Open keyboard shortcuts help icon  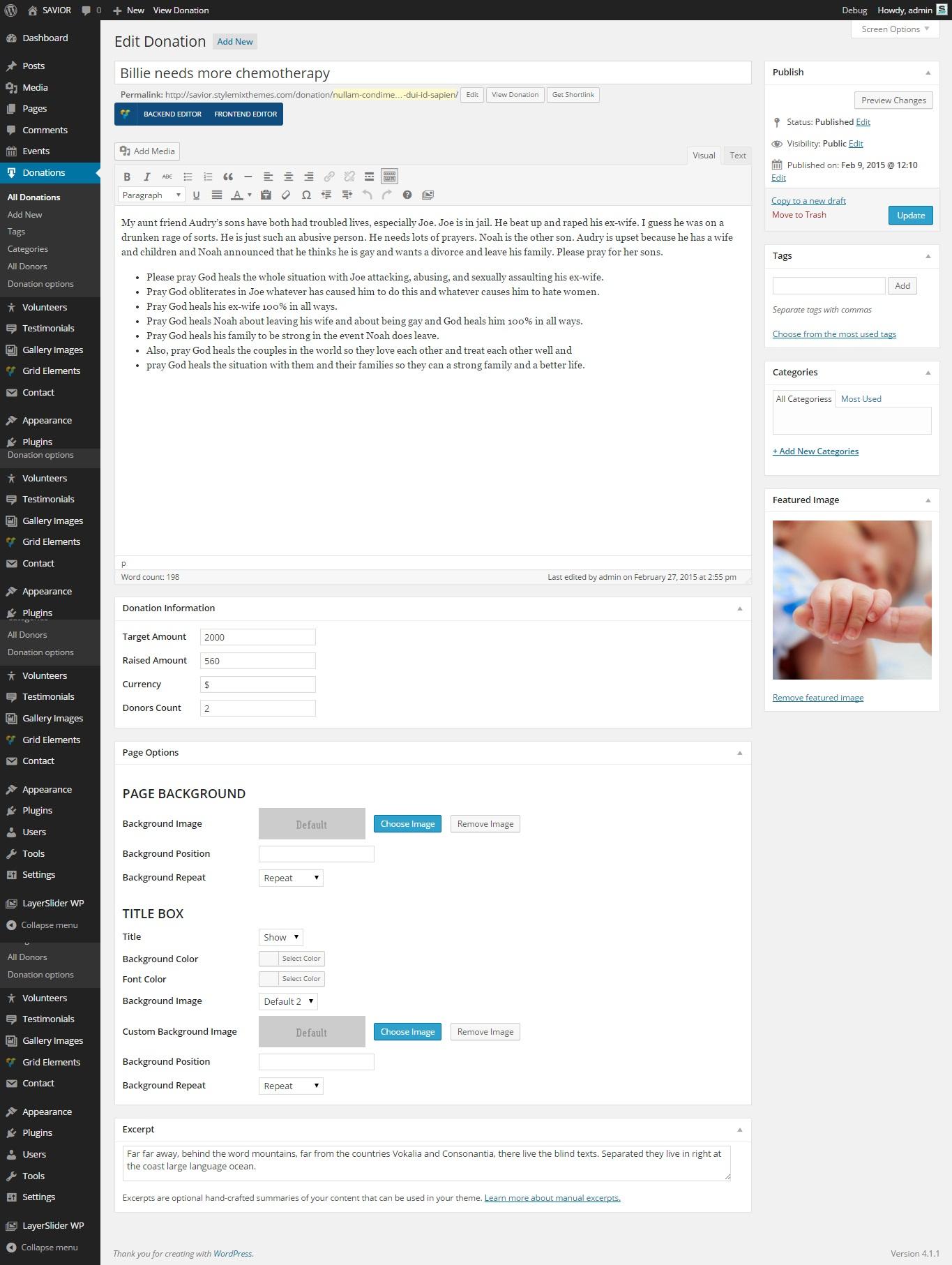point(407,195)
